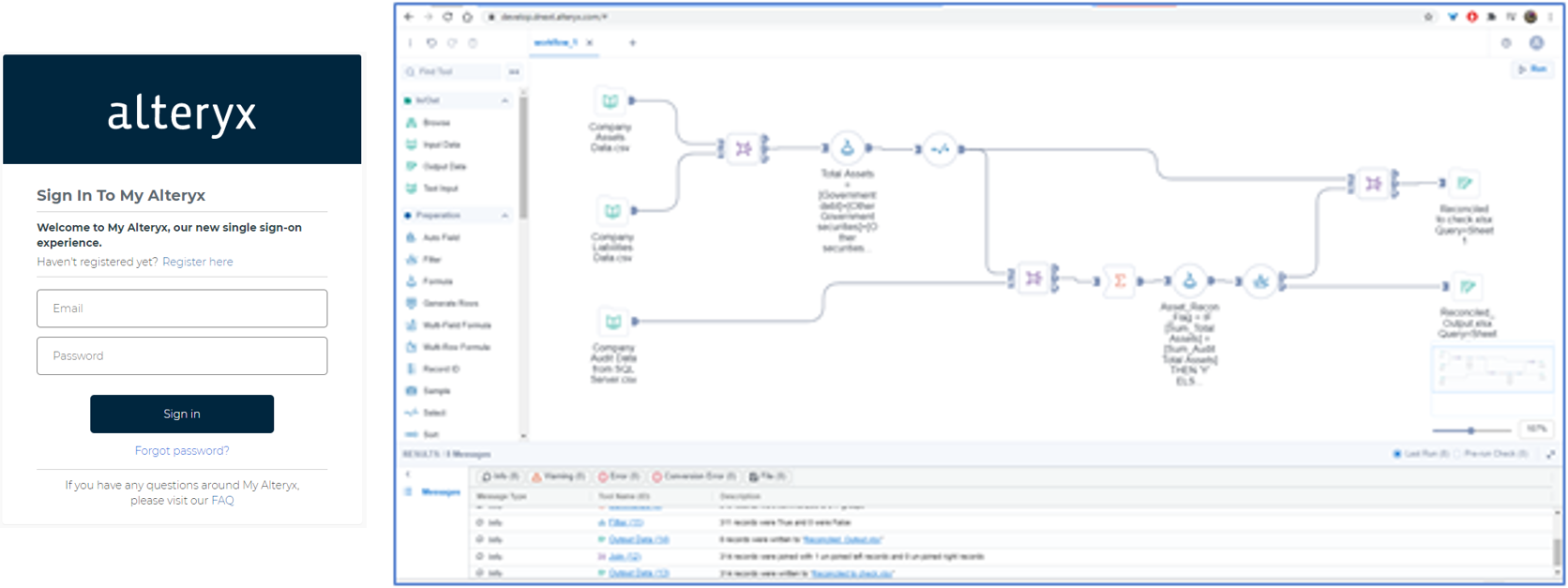Image resolution: width=1568 pixels, height=588 pixels.
Task: Adjust the canvas zoom slider
Action: (x=1471, y=430)
